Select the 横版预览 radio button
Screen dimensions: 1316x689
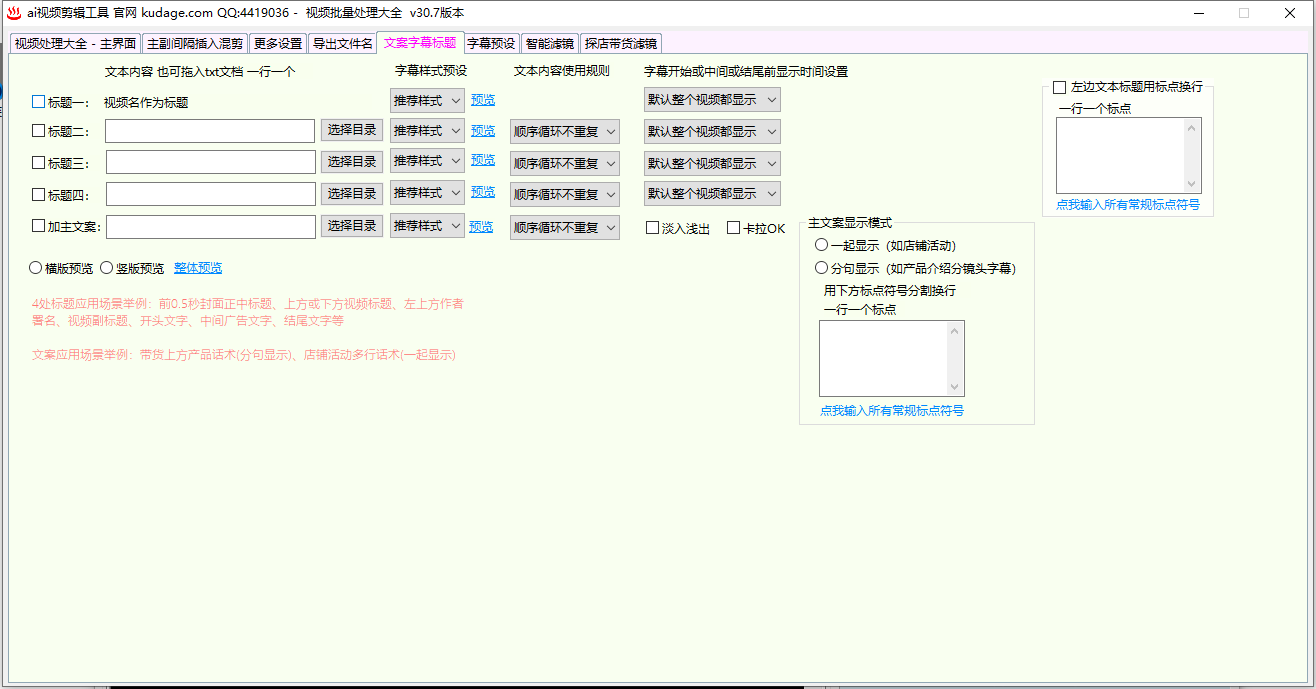[x=36, y=267]
